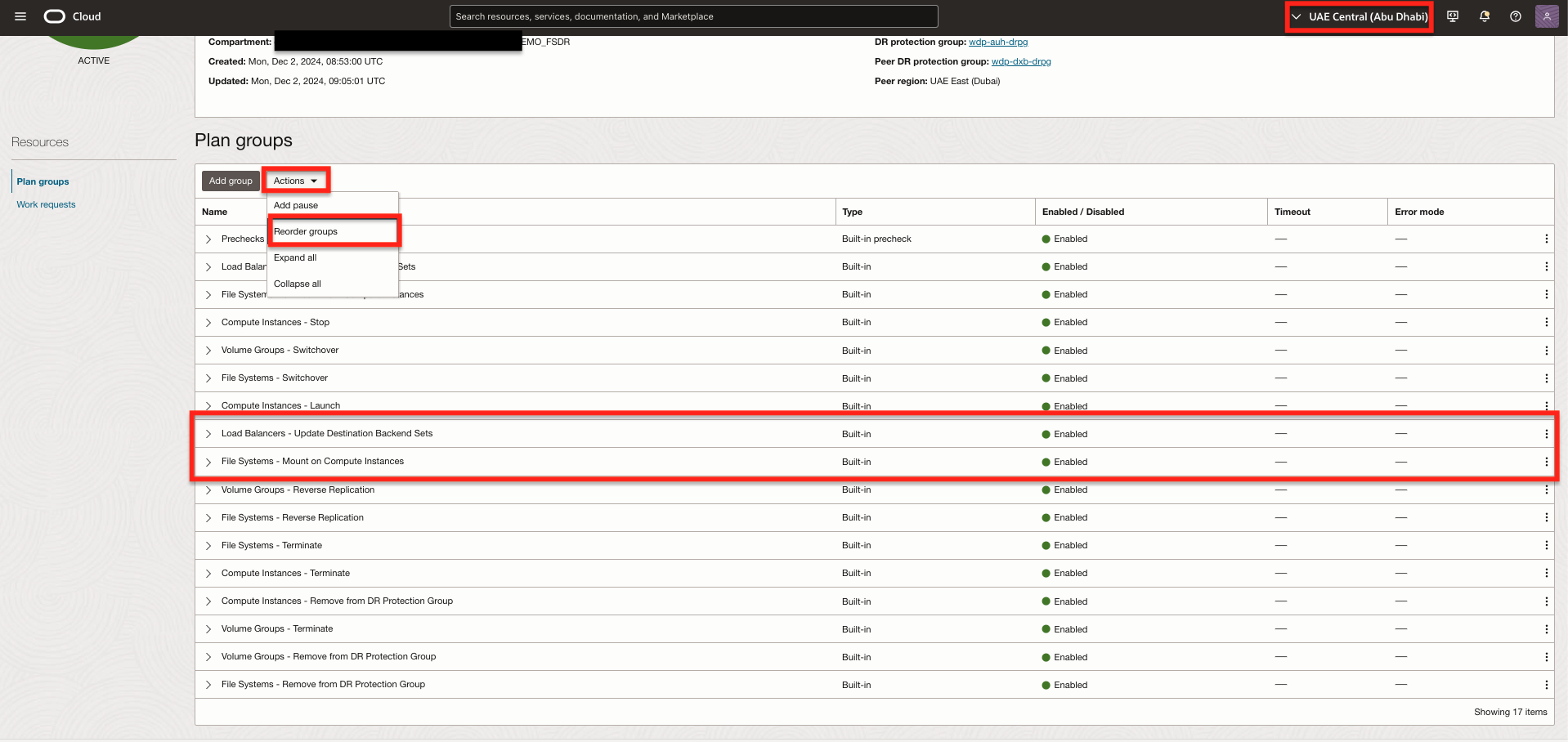Open the notifications bell
Screen dimensions: 1568x742
1485,16
